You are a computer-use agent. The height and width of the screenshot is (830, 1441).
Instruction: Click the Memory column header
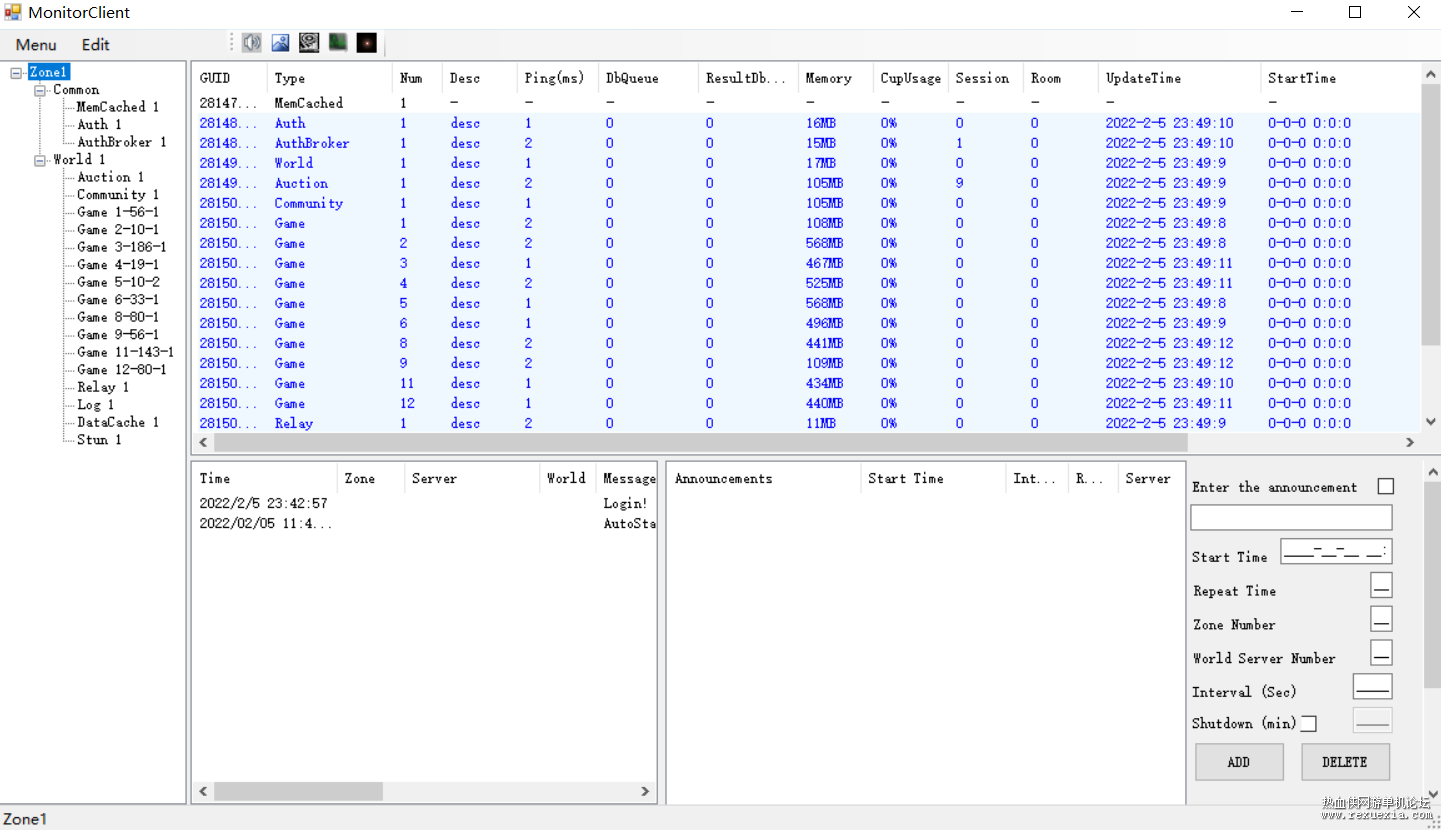coord(836,78)
